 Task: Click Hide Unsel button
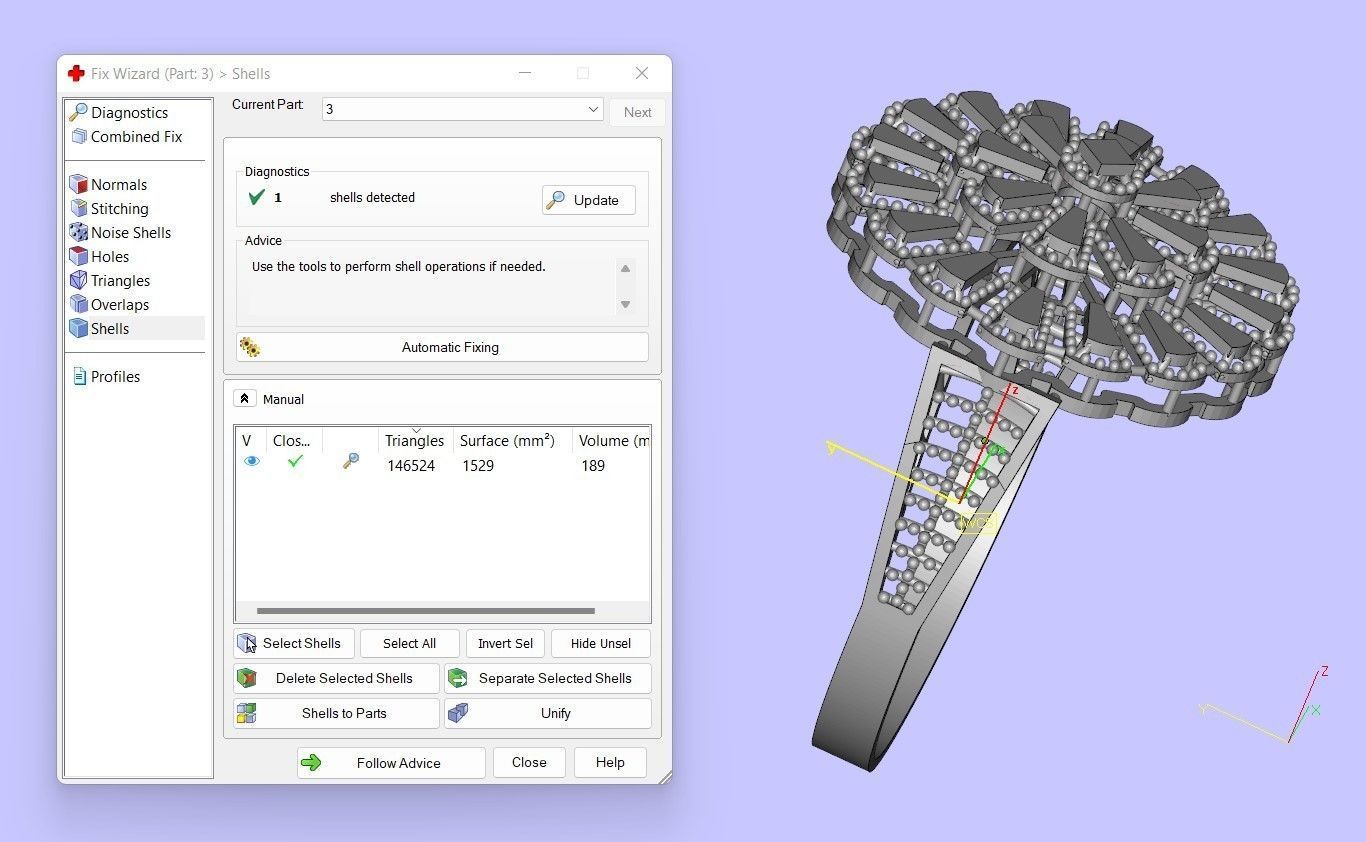(601, 644)
